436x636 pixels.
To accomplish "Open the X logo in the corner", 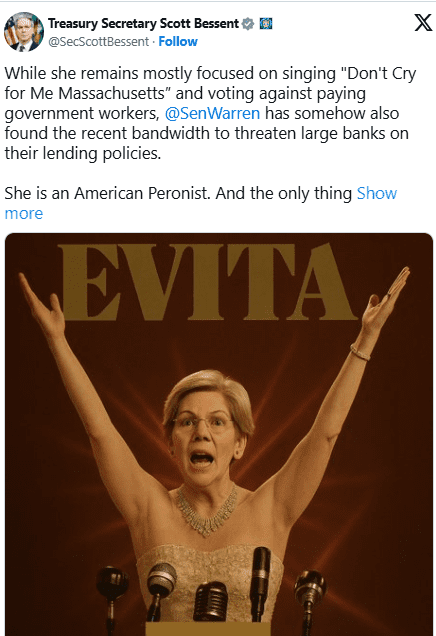I will pyautogui.click(x=423, y=23).
